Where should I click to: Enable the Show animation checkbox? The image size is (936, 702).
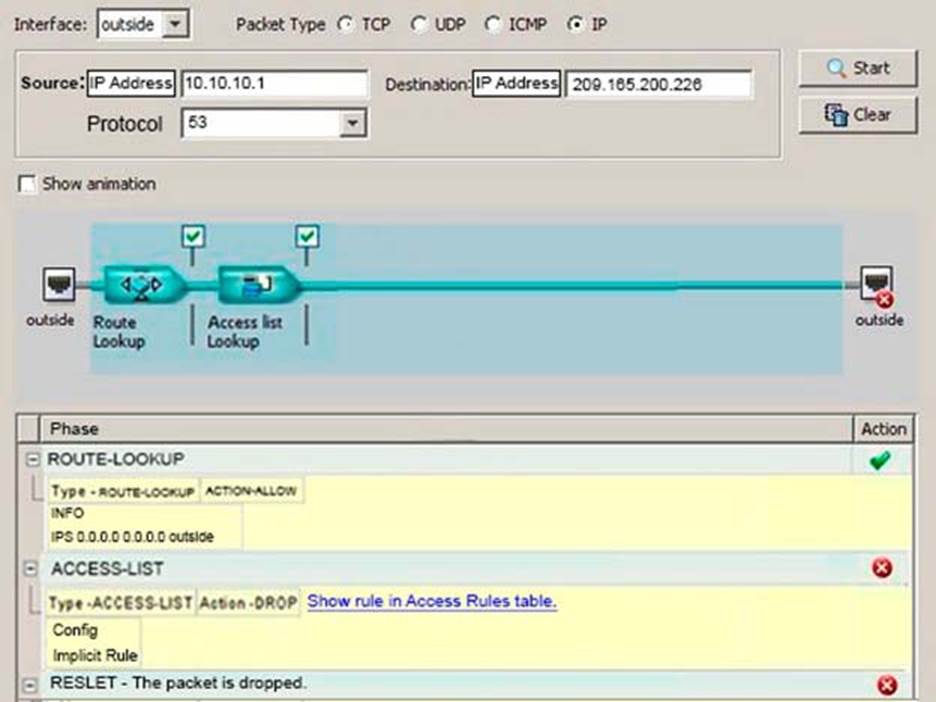click(27, 184)
